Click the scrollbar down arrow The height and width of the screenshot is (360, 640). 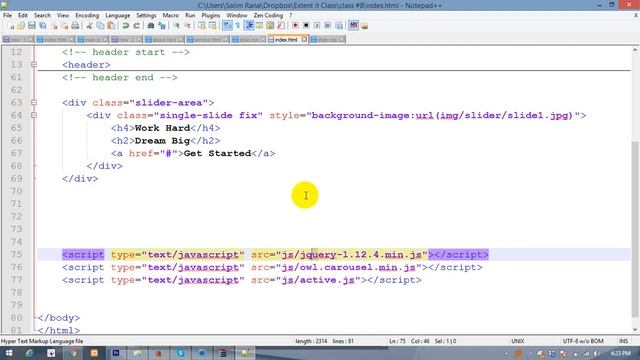pos(635,329)
